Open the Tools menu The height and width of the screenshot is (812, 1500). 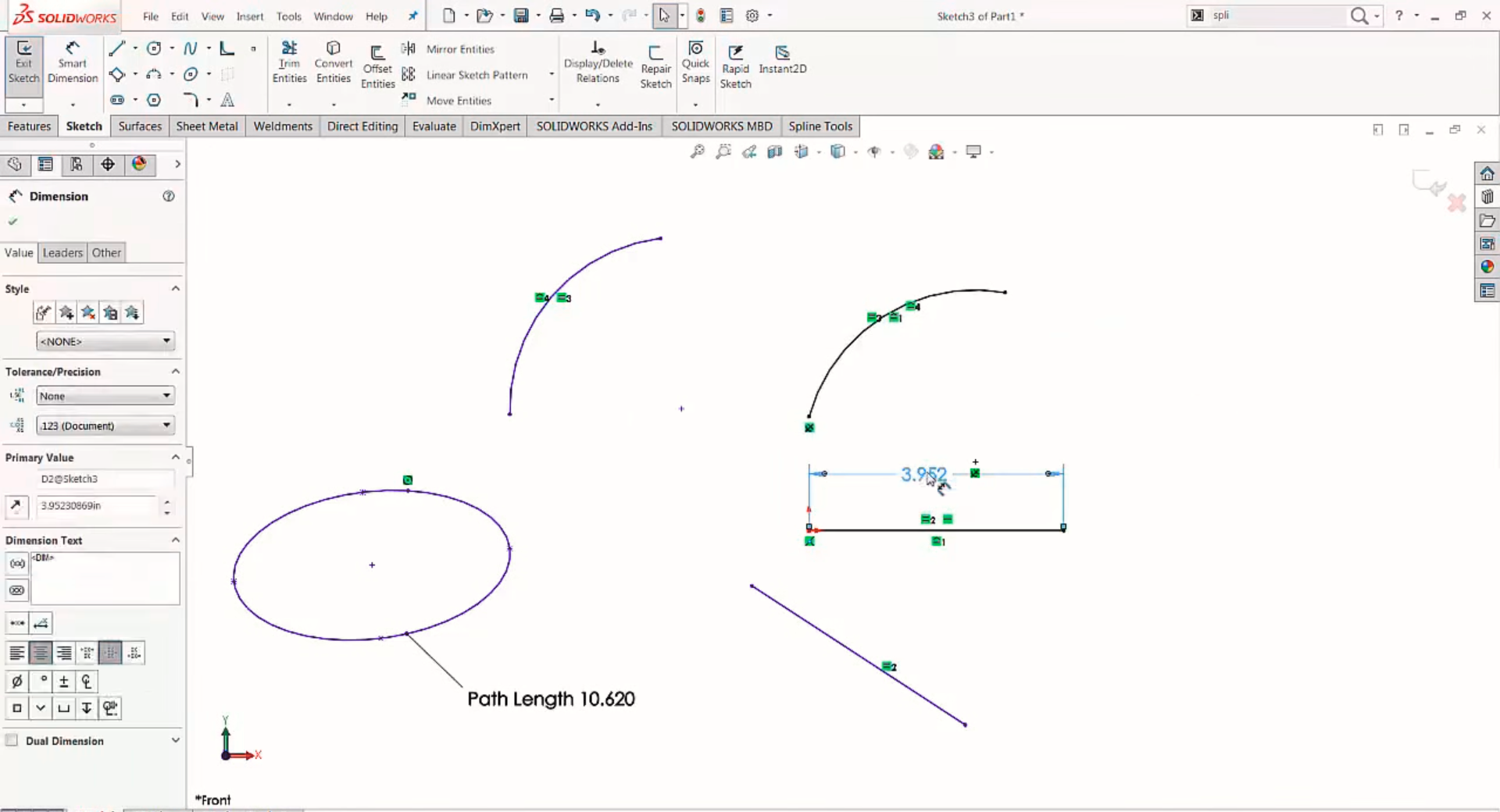point(288,16)
